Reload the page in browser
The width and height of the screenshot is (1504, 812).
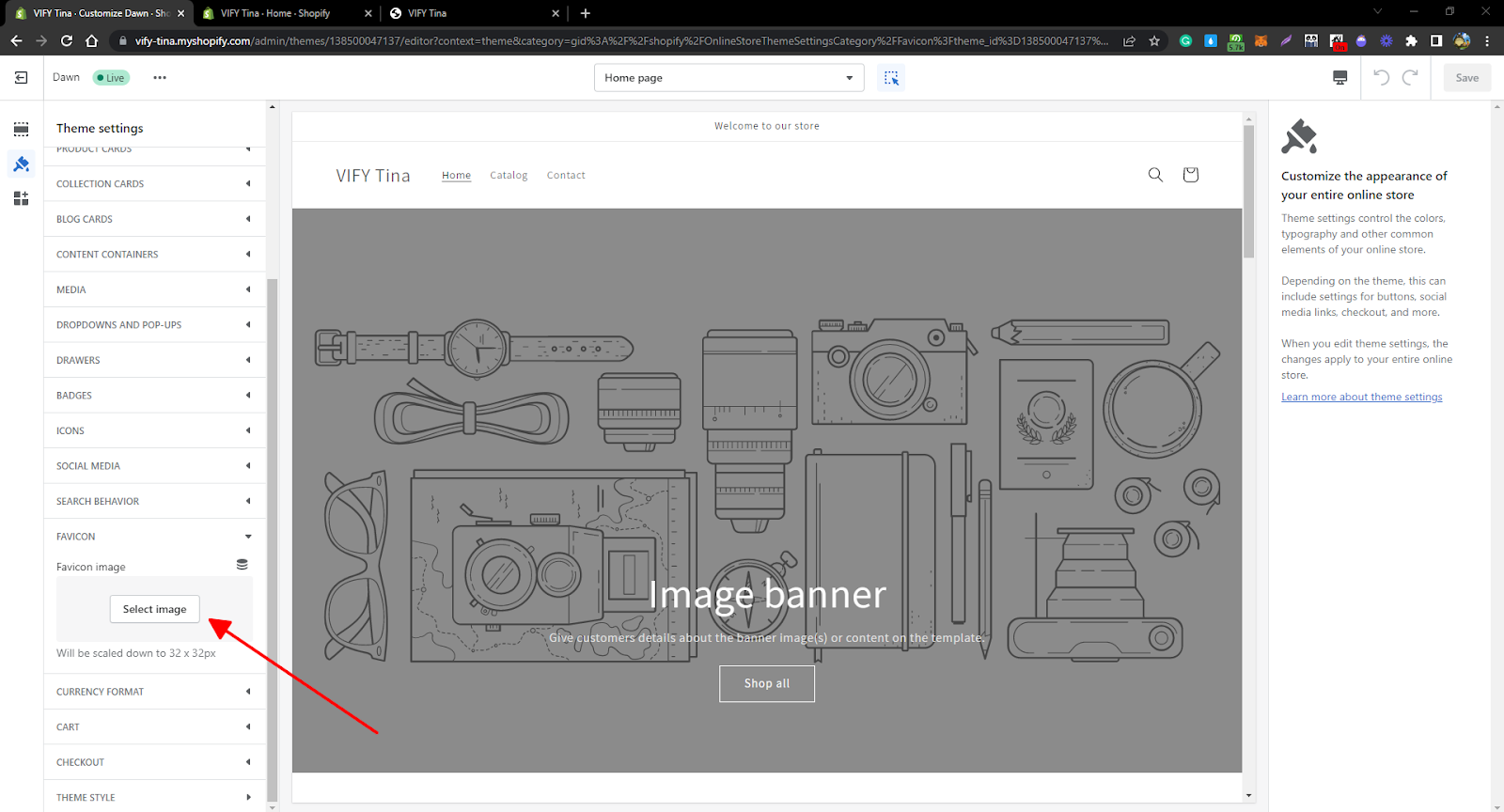[x=66, y=40]
